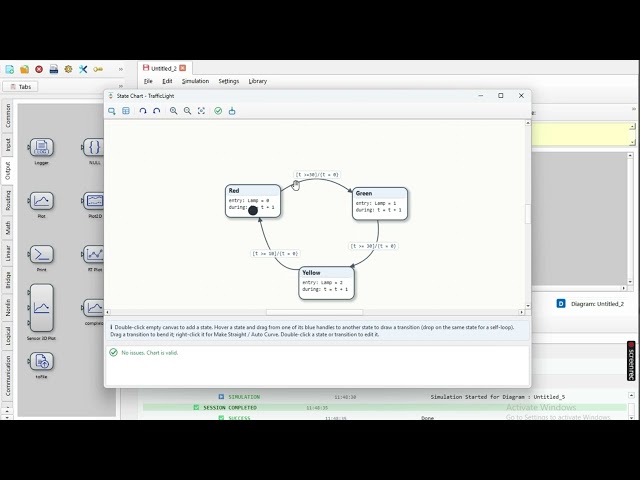This screenshot has width=640, height=480.
Task: Switch to the Communication palette tab
Action: tap(8, 376)
